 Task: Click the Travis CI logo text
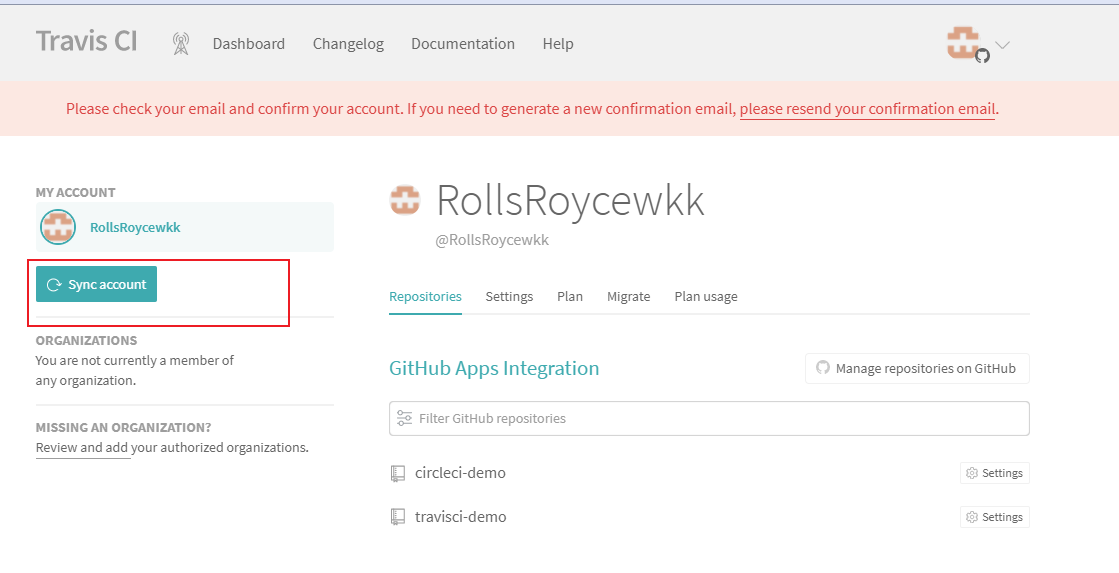pyautogui.click(x=86, y=41)
